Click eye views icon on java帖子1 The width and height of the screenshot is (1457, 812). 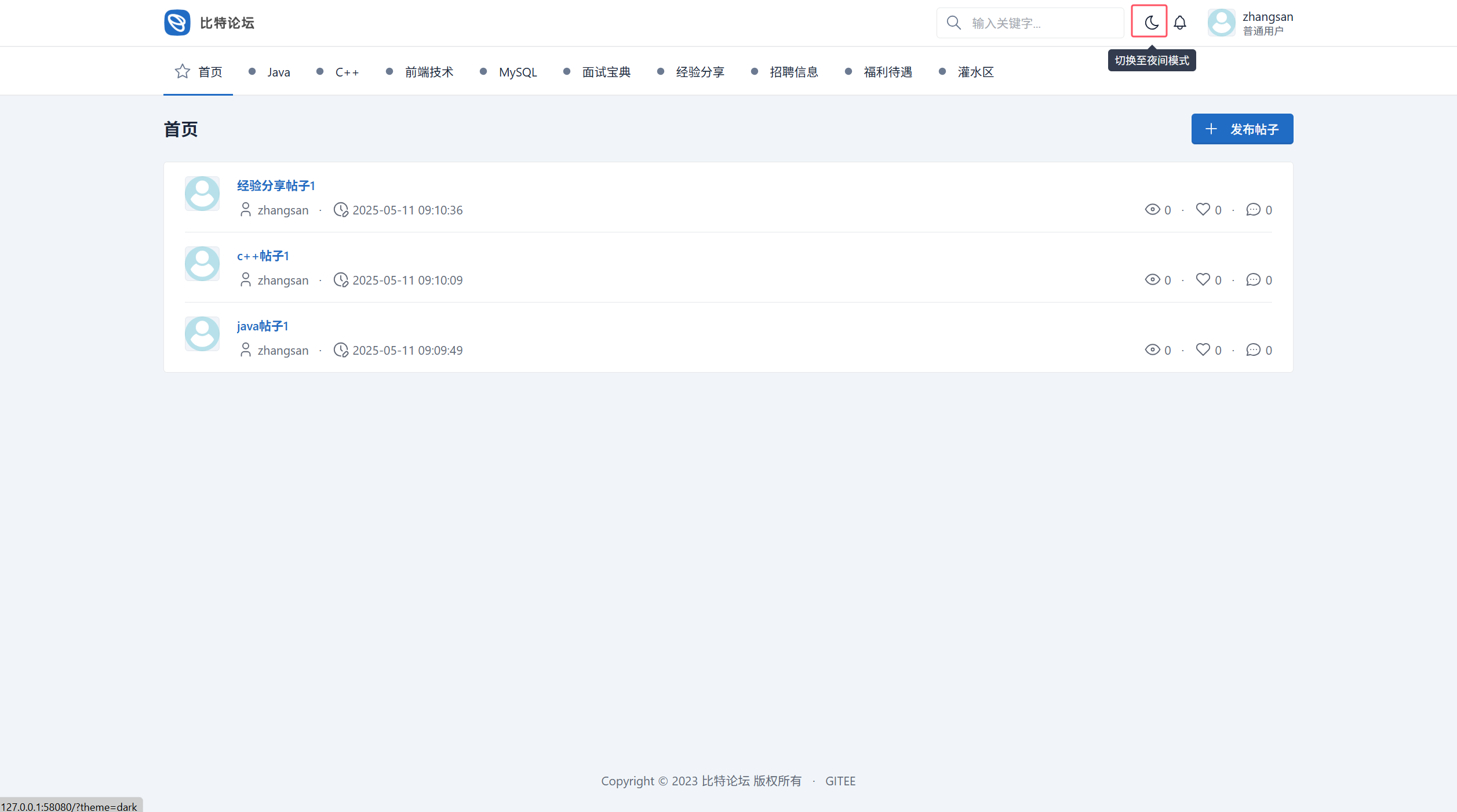[x=1152, y=349]
